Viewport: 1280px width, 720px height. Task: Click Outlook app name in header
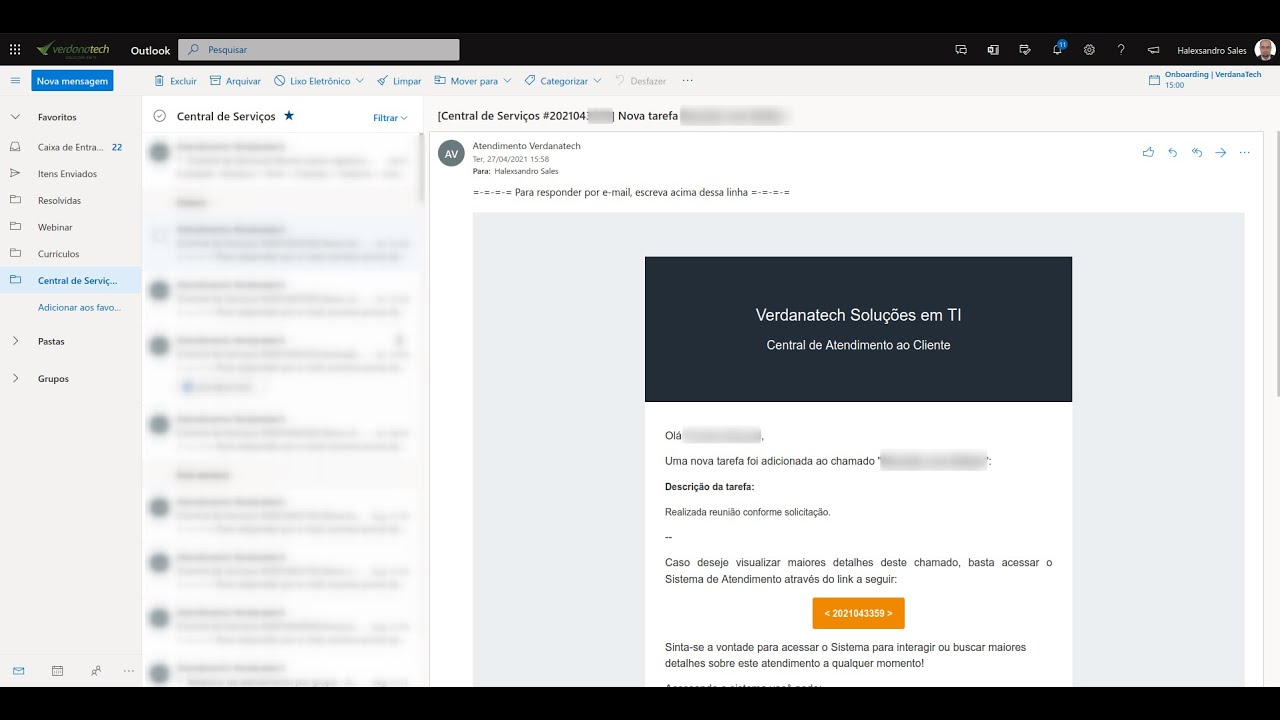coord(150,50)
